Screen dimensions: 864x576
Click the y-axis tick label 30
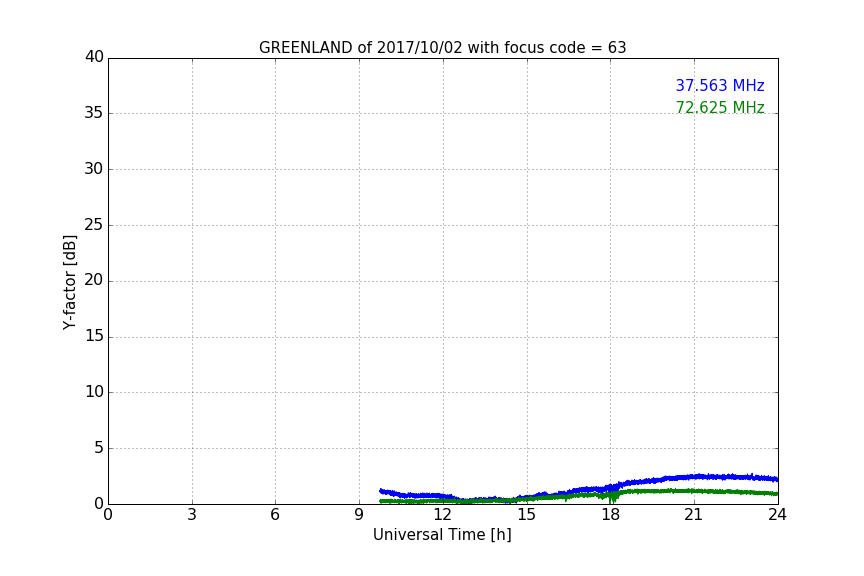point(94,169)
